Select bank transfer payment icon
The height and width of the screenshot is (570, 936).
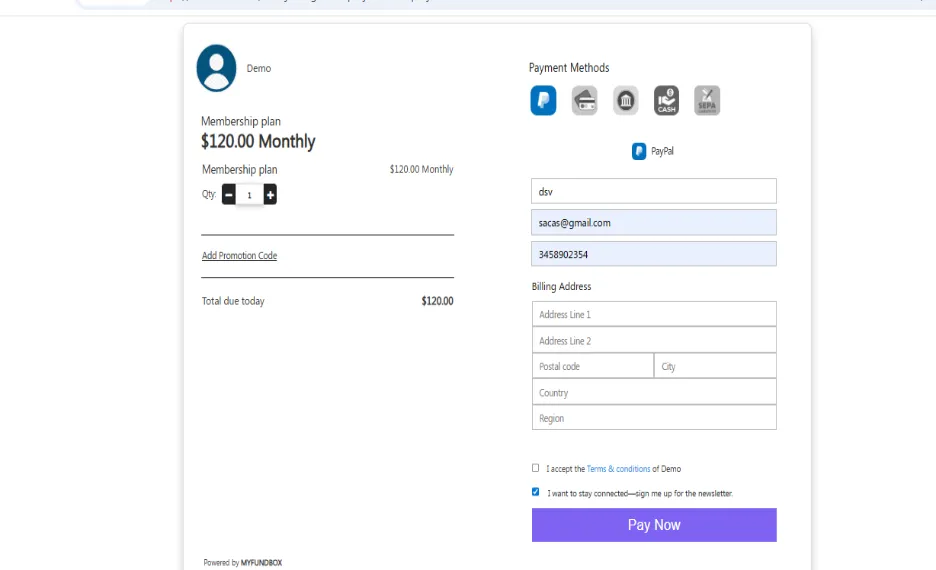tap(626, 100)
